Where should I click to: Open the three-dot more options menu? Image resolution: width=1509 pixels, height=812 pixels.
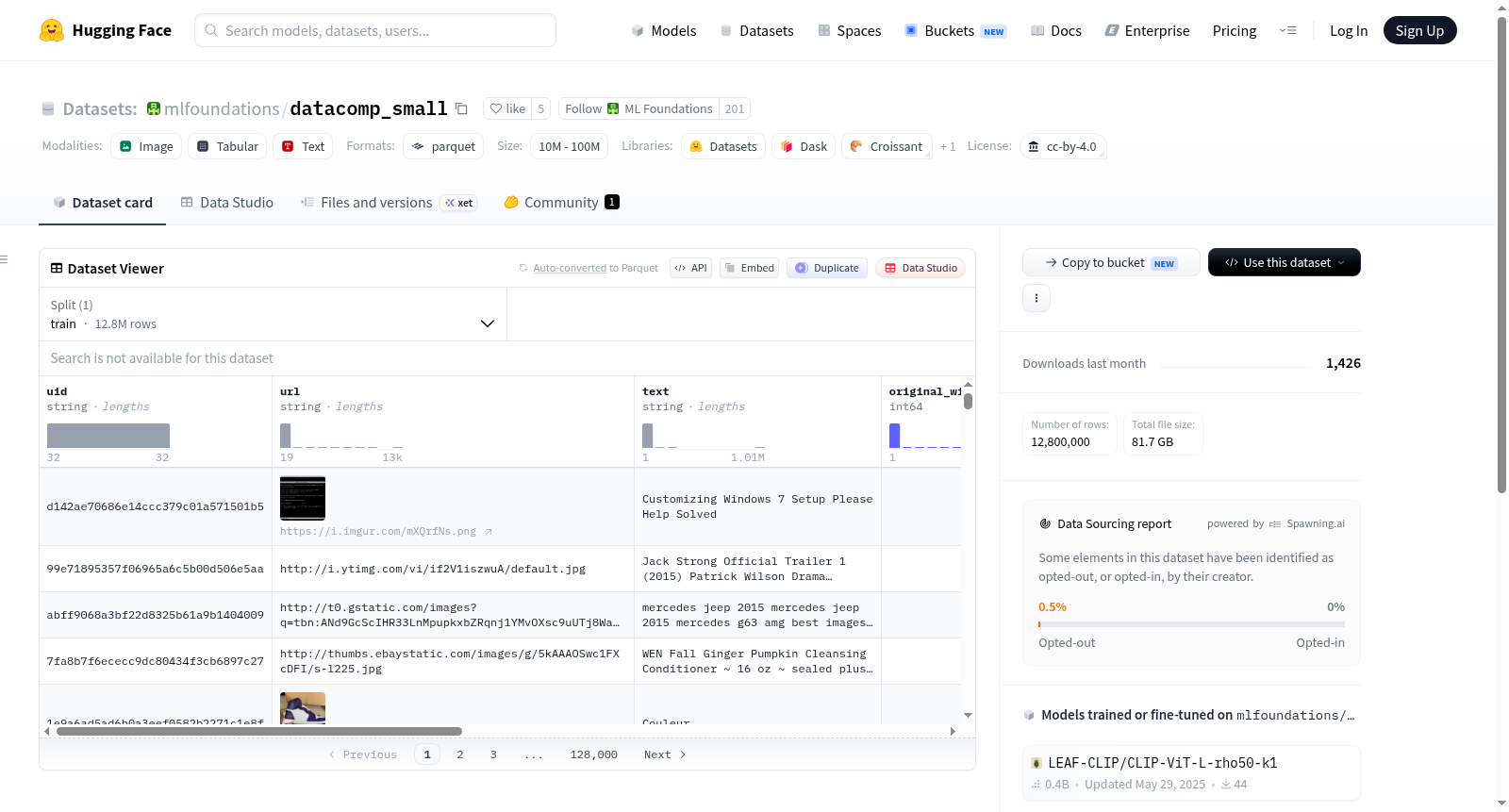coord(1036,298)
